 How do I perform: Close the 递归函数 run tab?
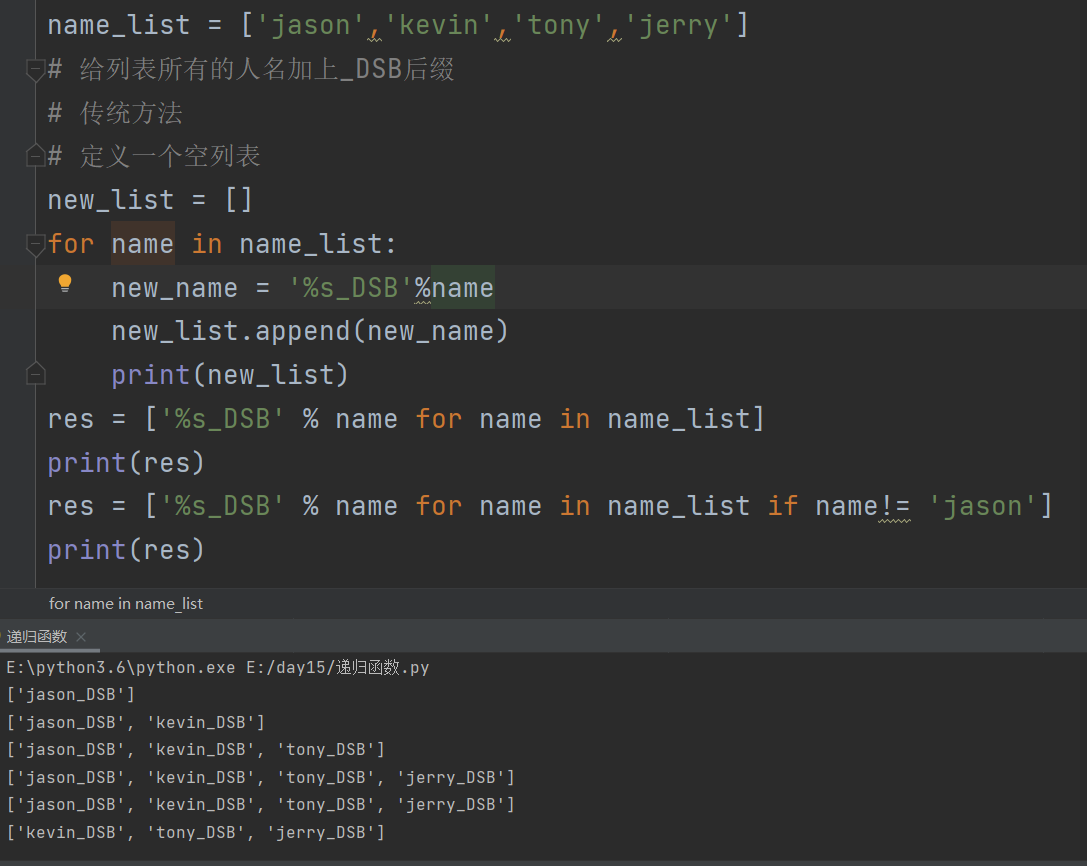81,636
